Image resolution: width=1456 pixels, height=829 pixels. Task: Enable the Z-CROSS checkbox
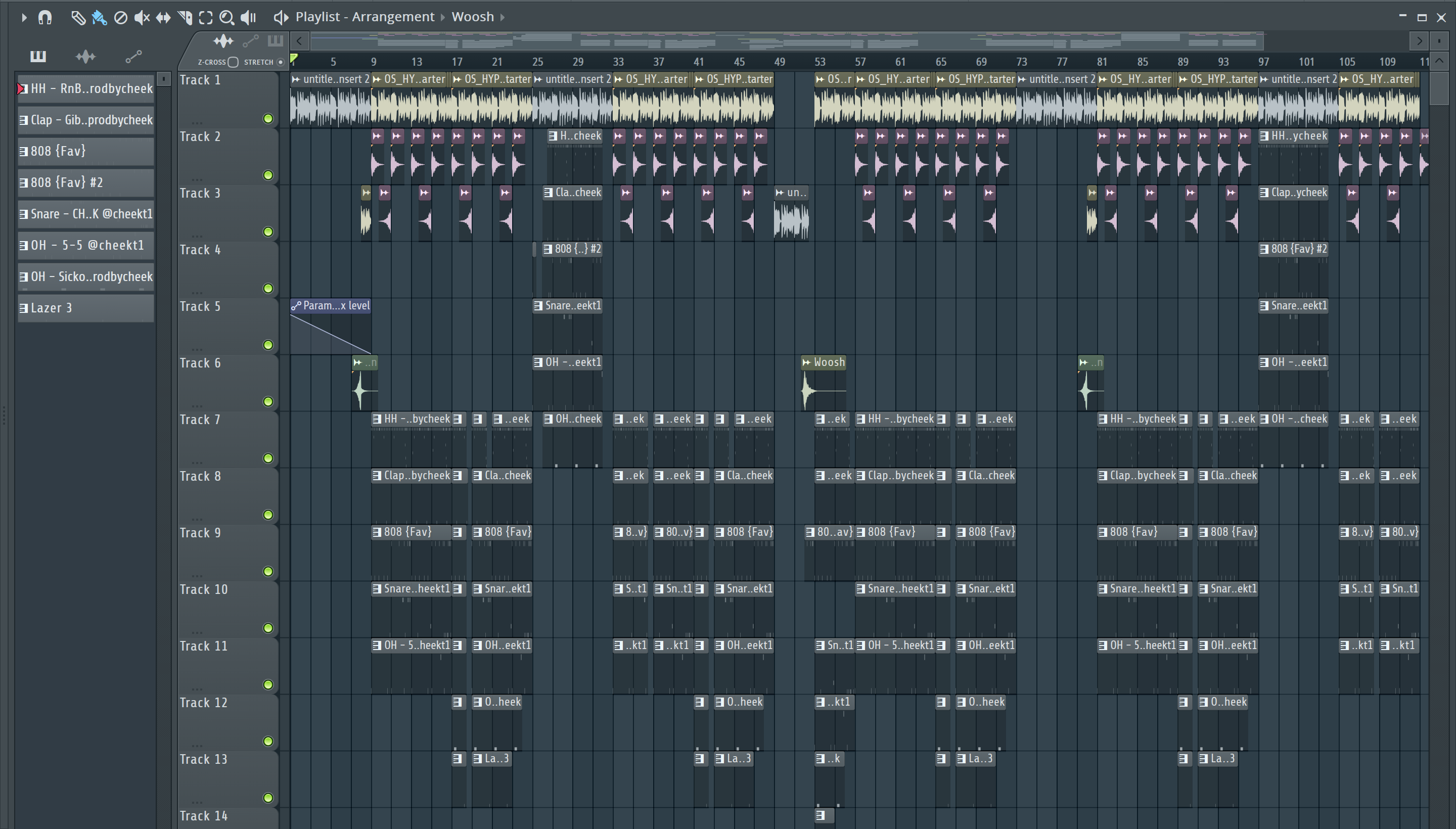click(233, 62)
